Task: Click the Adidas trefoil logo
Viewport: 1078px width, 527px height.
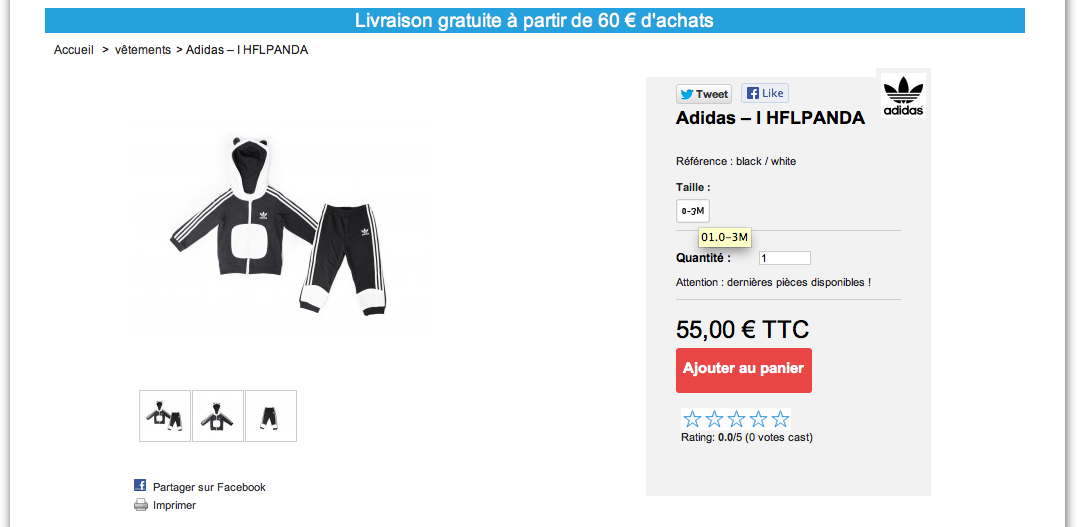Action: tap(903, 96)
